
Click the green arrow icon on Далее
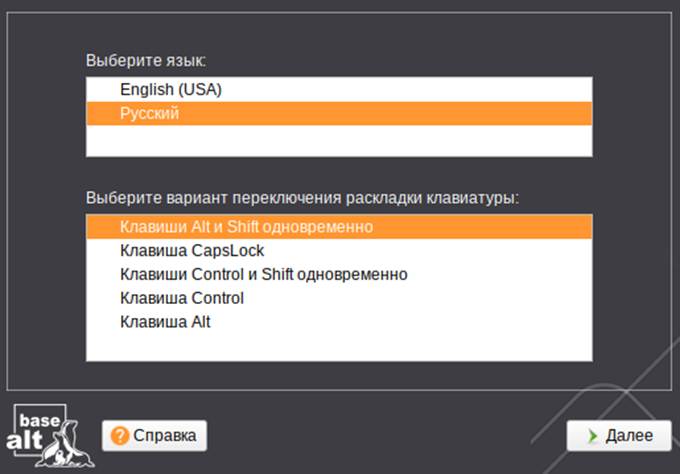coord(592,436)
